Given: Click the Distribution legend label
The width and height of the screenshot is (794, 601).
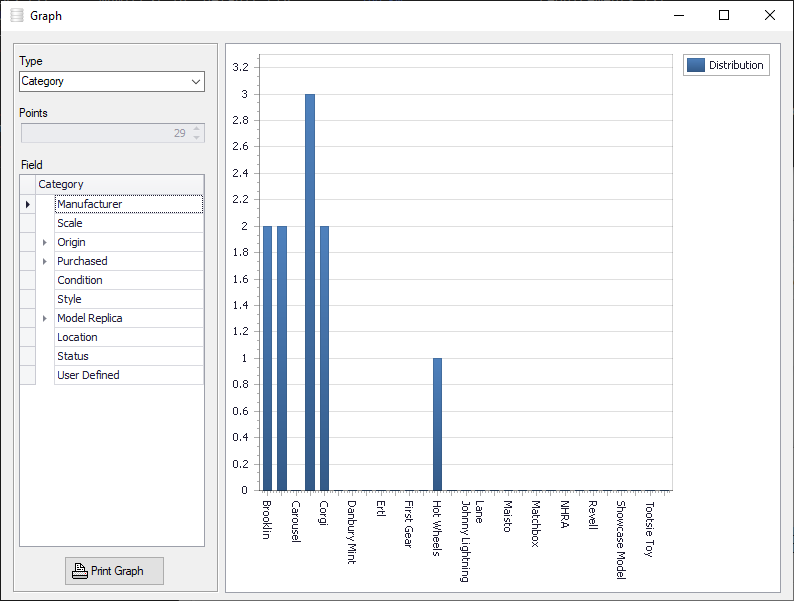Looking at the screenshot, I should coord(736,65).
